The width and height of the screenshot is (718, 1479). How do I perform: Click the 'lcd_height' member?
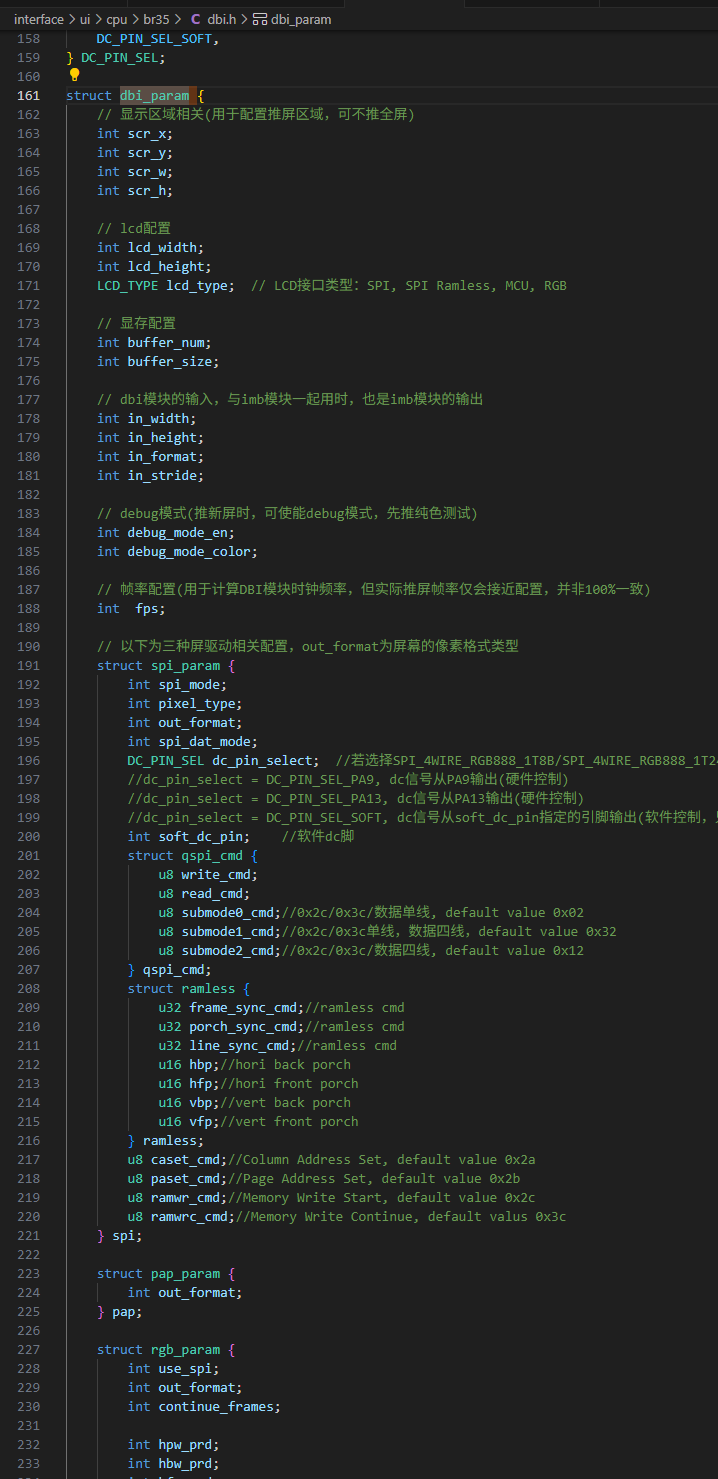point(166,267)
